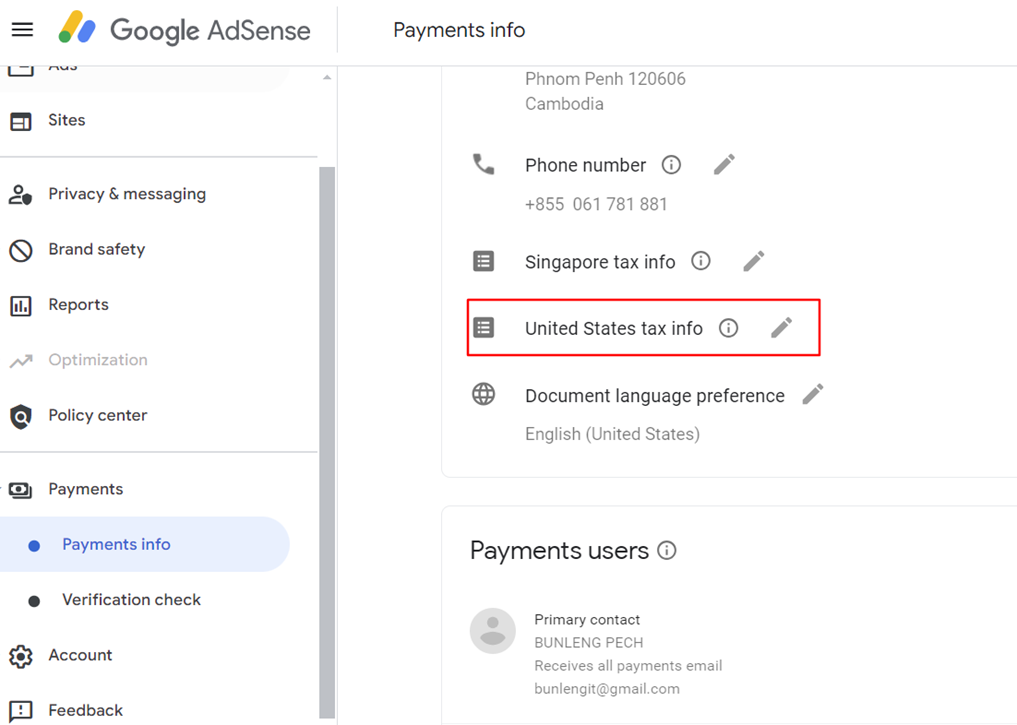1017x725 pixels.
Task: Click the Optimization trend icon
Action: [21, 361]
